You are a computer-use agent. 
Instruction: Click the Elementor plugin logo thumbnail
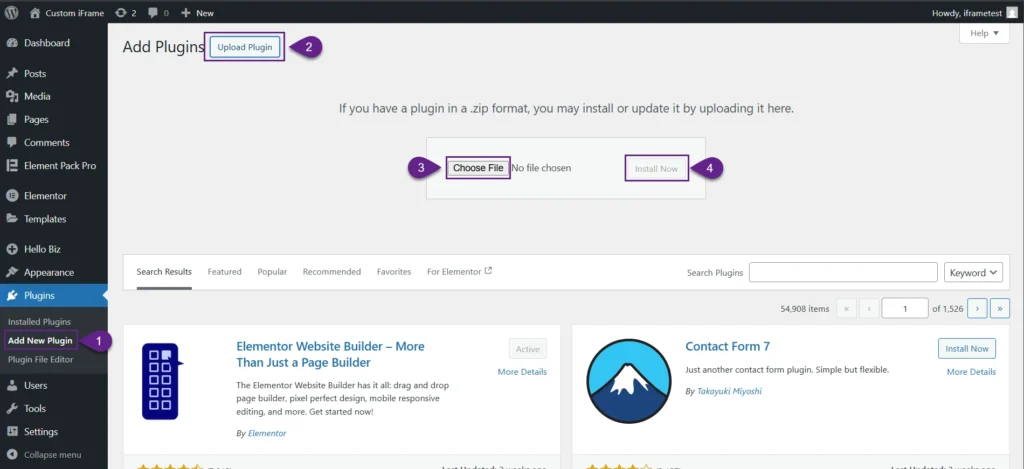(161, 381)
